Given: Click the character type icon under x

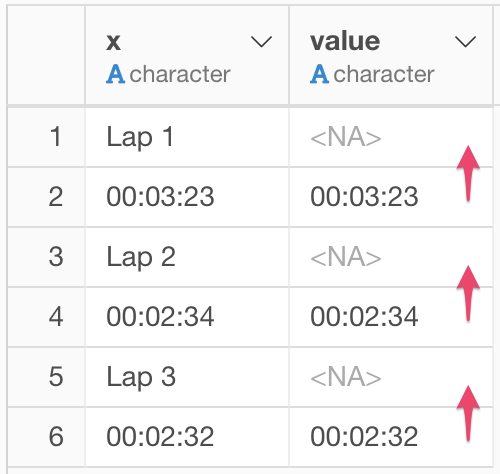Looking at the screenshot, I should [x=115, y=74].
